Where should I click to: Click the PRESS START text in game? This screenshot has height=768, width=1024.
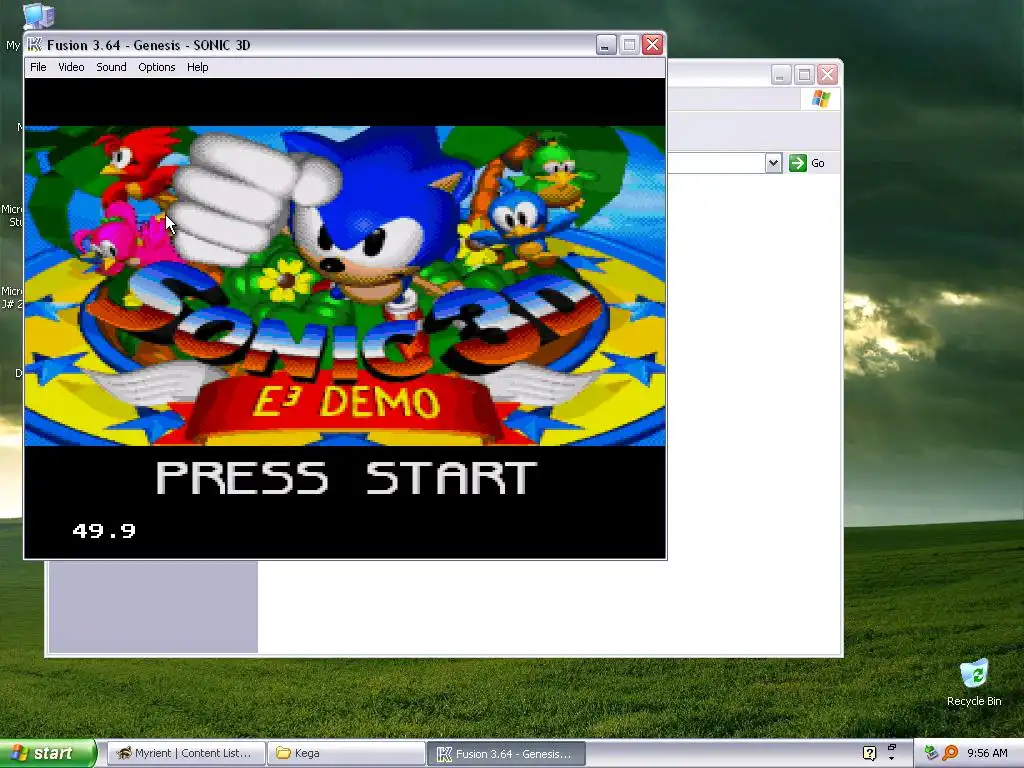coord(346,477)
